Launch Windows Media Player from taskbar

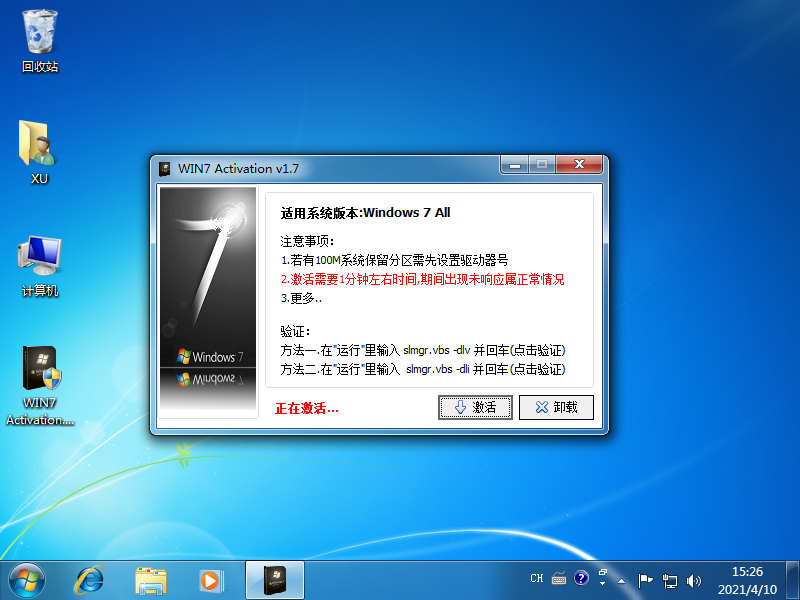pyautogui.click(x=210, y=578)
